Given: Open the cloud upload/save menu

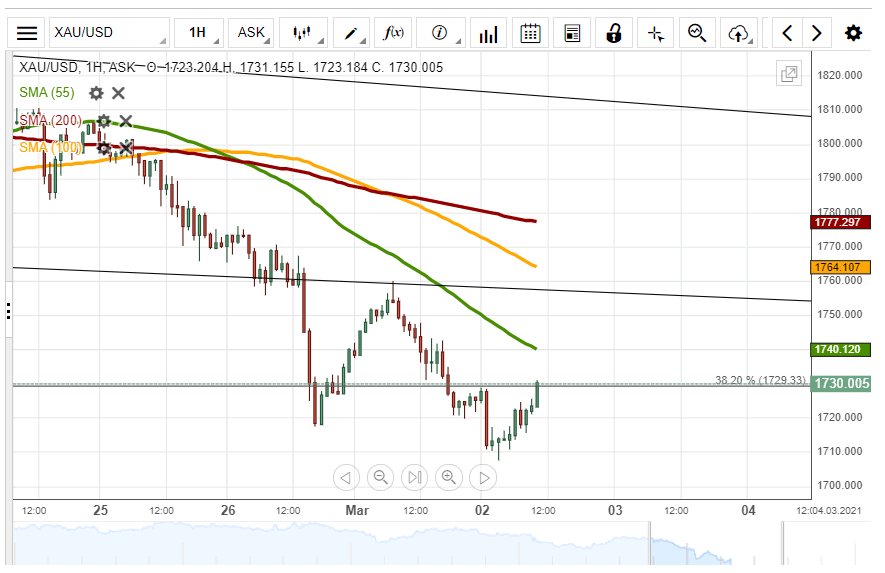Looking at the screenshot, I should point(739,33).
